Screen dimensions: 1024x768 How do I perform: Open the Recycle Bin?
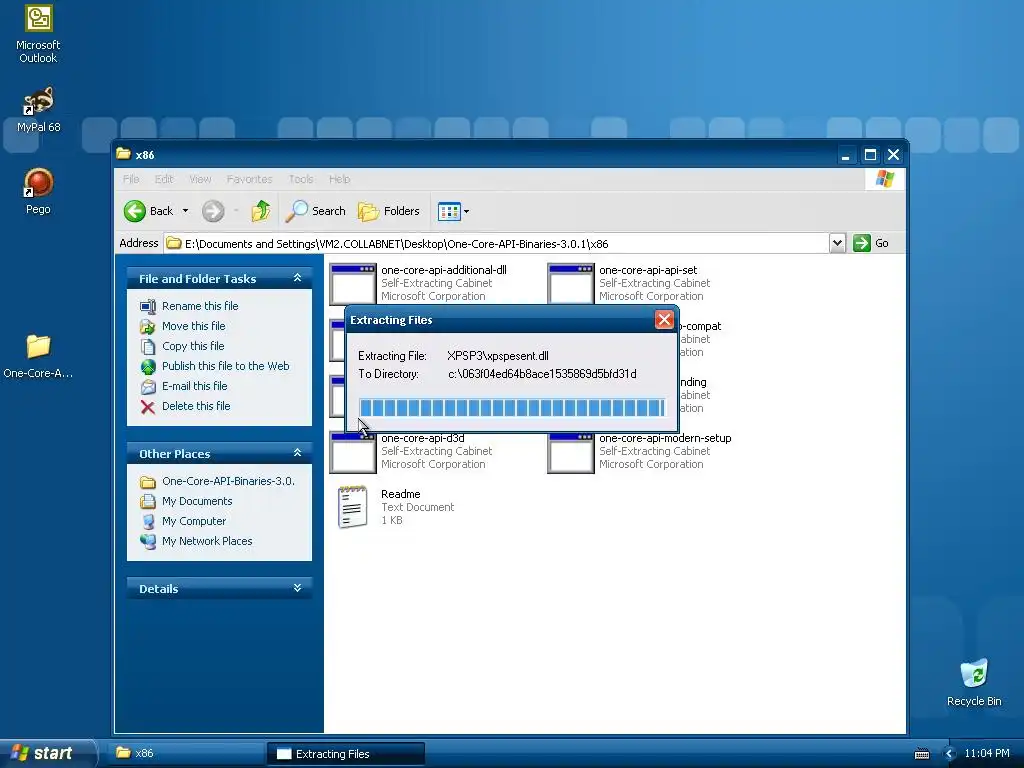tap(974, 682)
